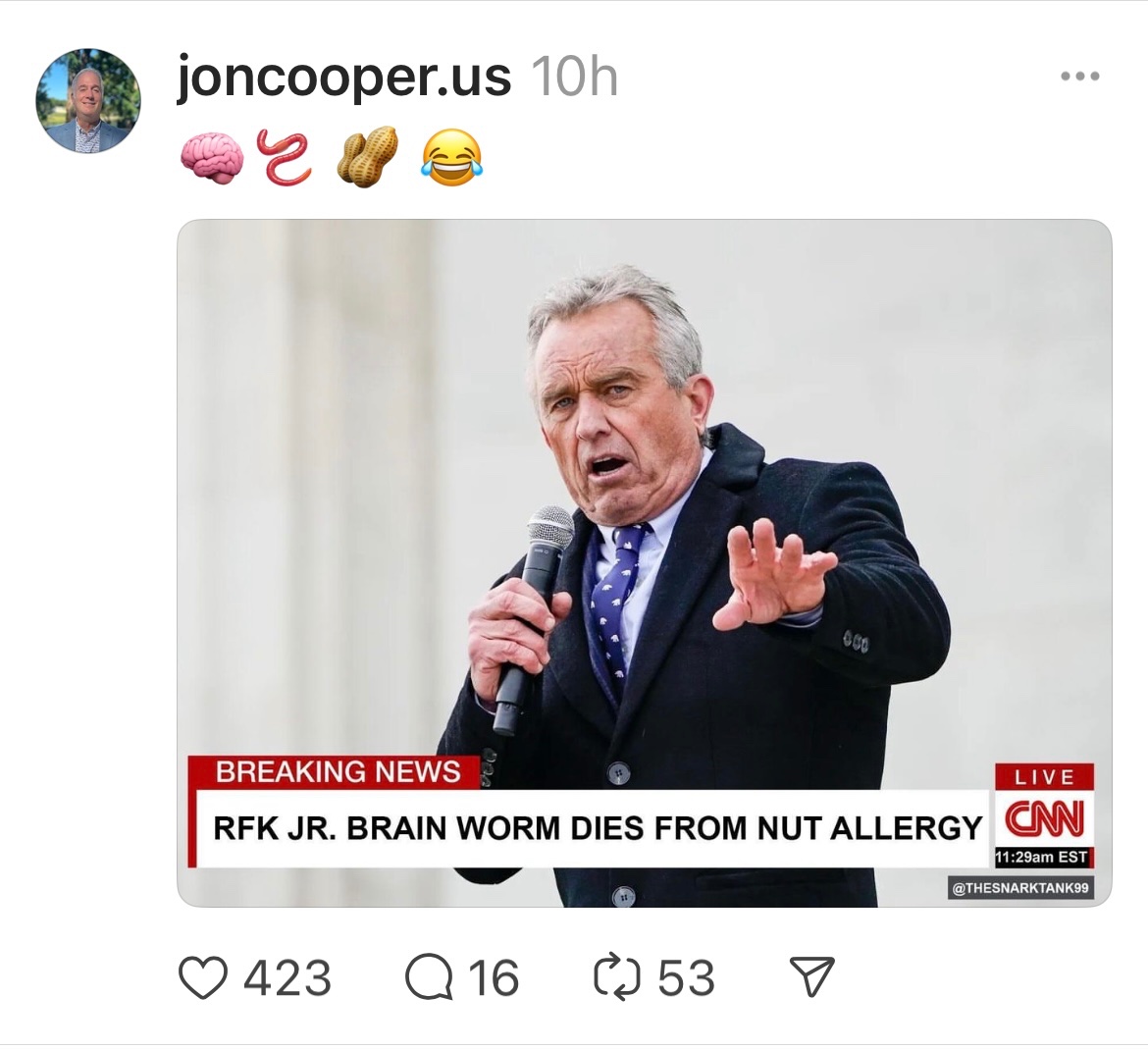Click the CNN logo in the image
Screen dimensions: 1148x1049
pyautogui.click(x=1044, y=817)
